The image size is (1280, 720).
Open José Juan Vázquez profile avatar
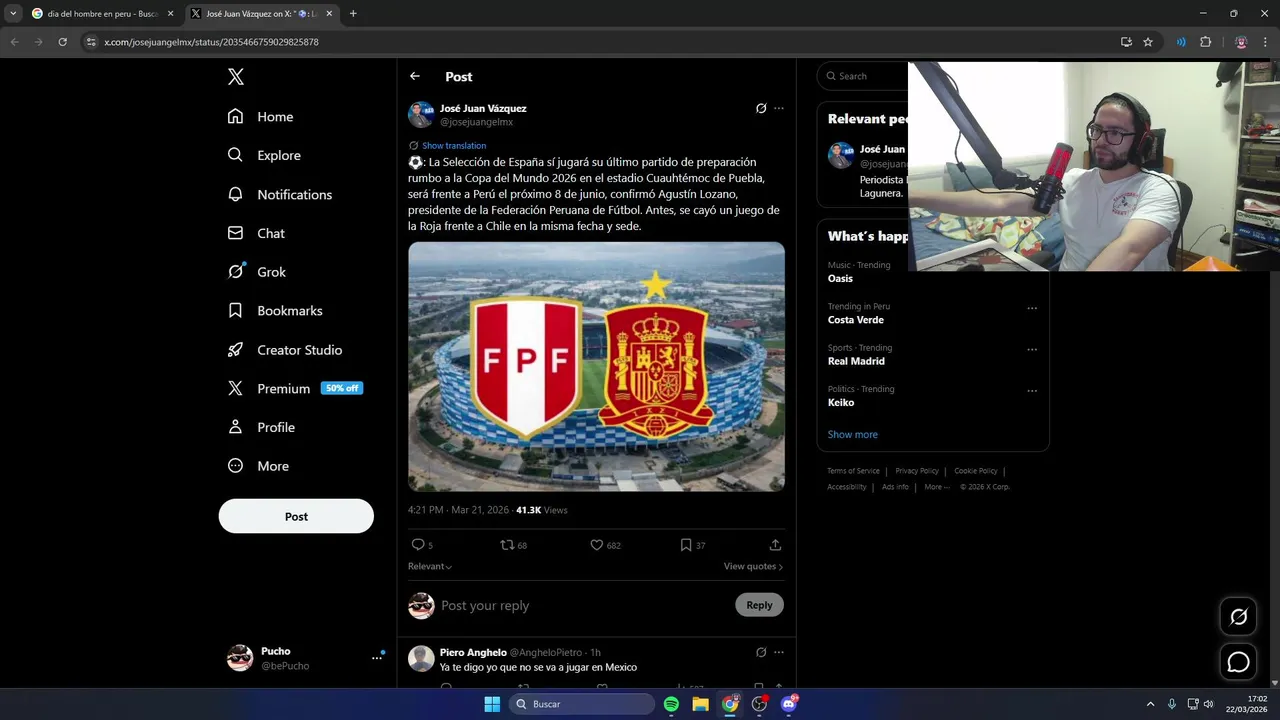click(421, 114)
